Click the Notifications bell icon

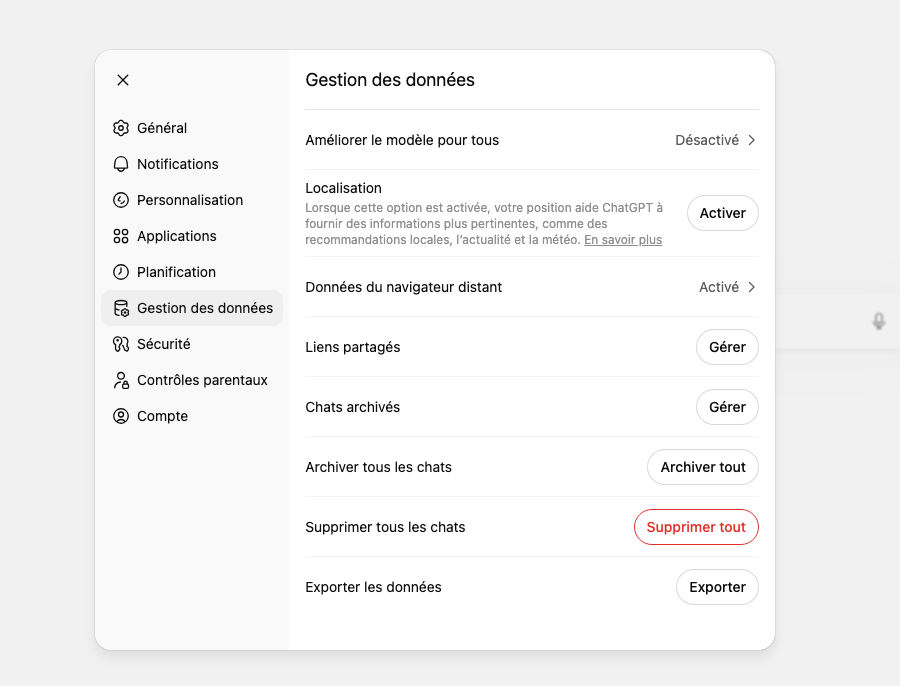[x=121, y=164]
